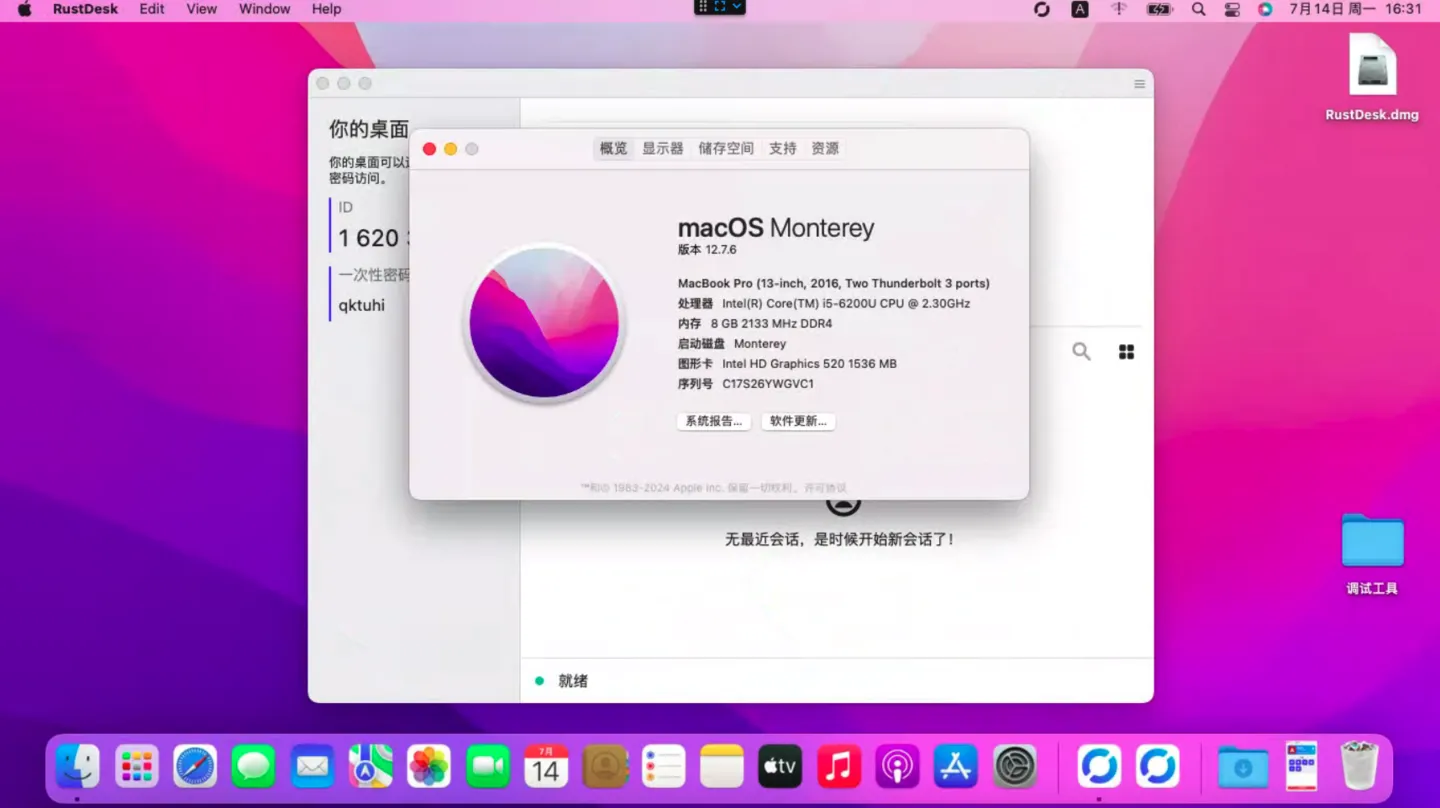Viewport: 1440px width, 808px height.
Task: Open App Store from the Dock
Action: coord(955,767)
